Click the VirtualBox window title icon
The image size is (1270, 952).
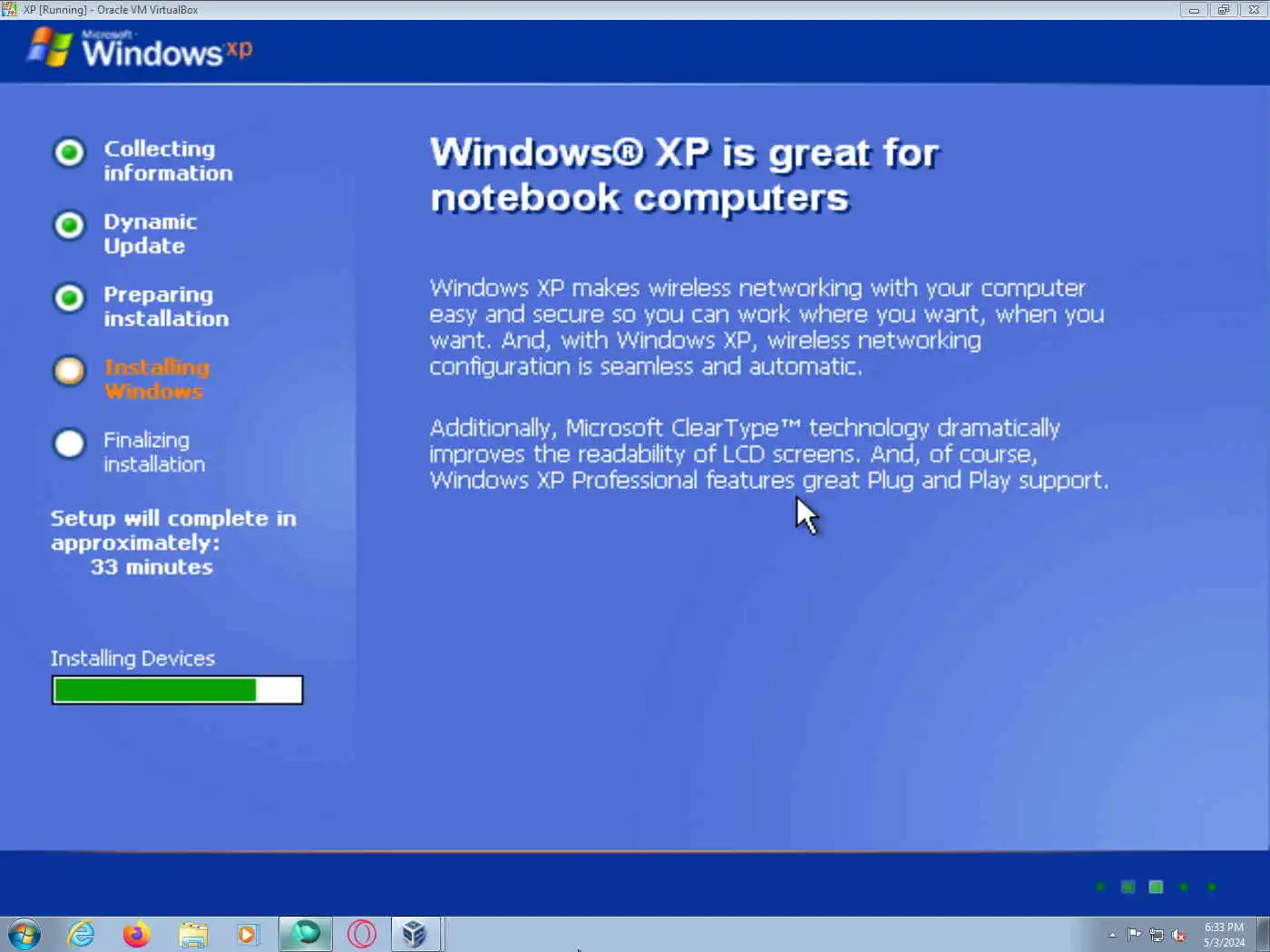click(9, 9)
